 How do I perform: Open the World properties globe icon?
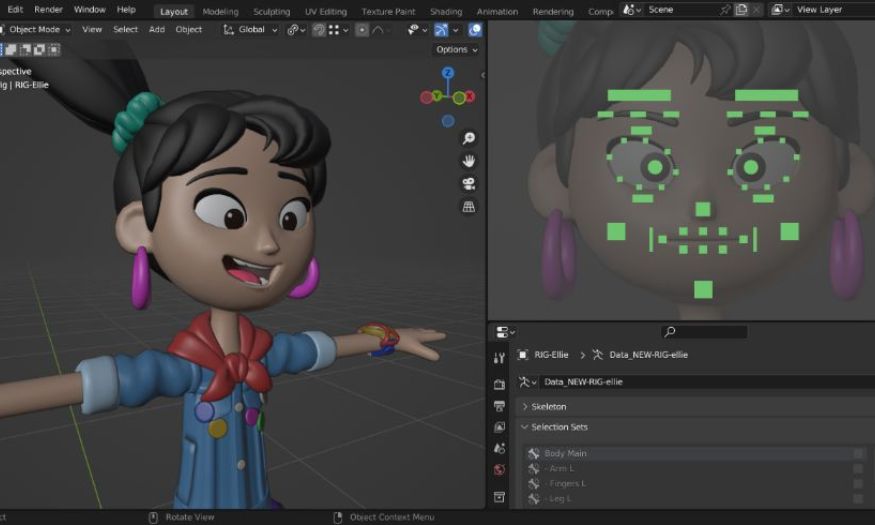(500, 470)
